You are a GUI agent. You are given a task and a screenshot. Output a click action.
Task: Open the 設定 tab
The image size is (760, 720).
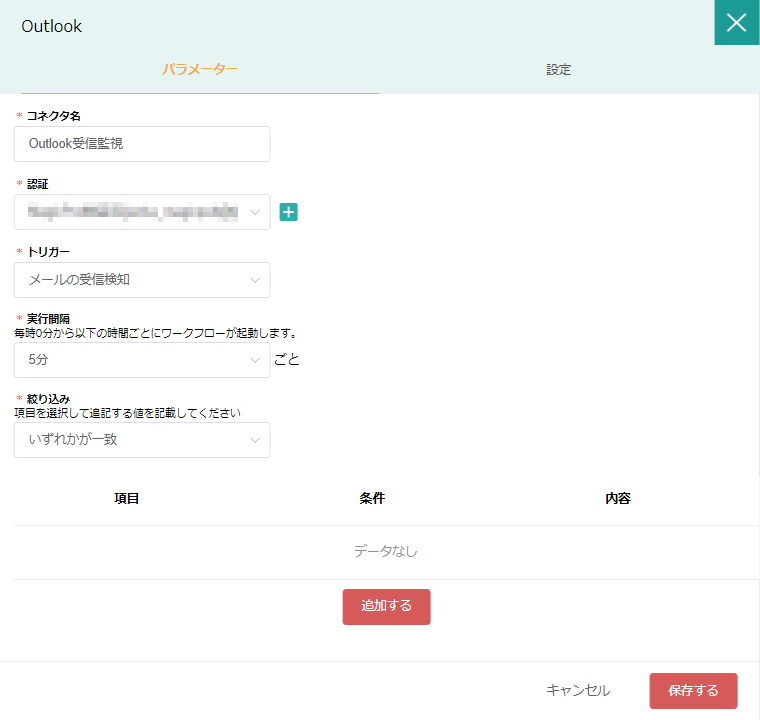[x=559, y=70]
